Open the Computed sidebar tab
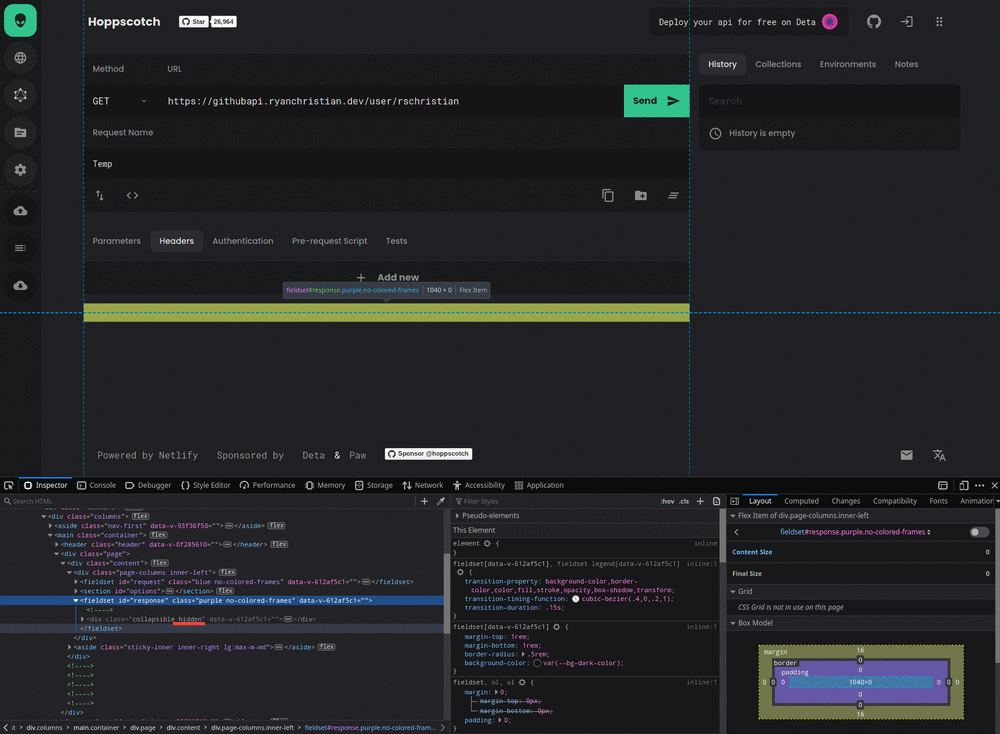The width and height of the screenshot is (1000, 734). (x=801, y=501)
